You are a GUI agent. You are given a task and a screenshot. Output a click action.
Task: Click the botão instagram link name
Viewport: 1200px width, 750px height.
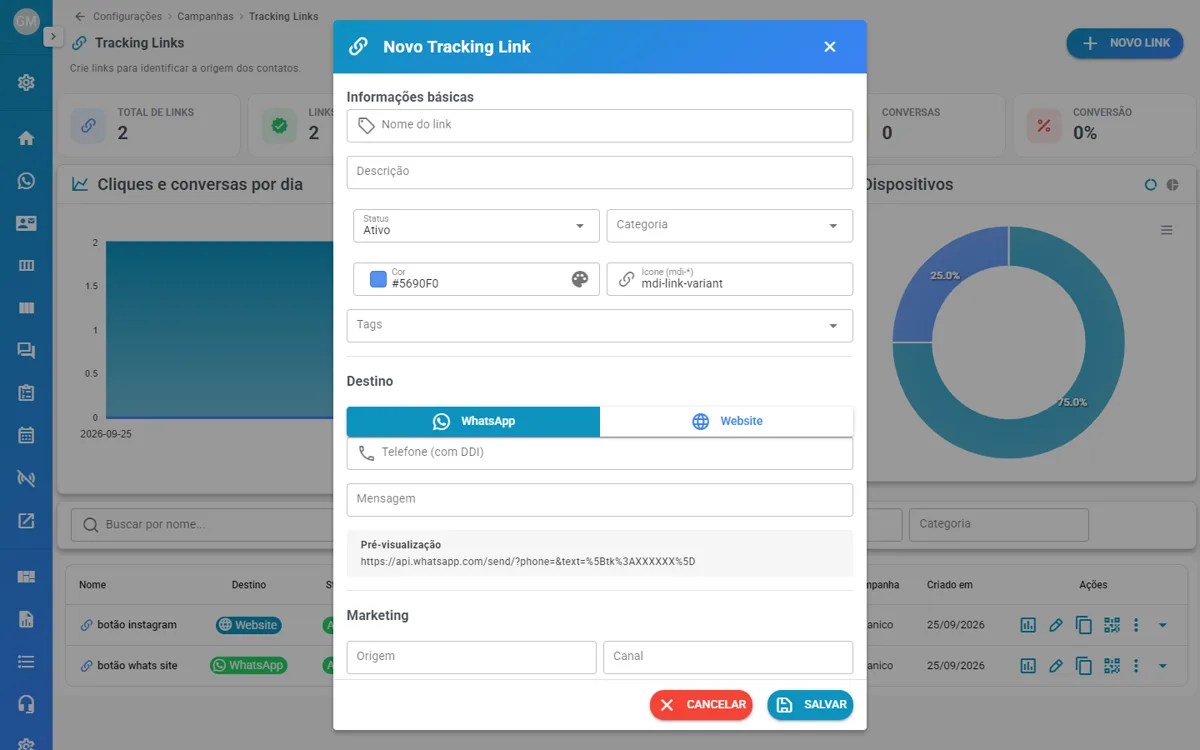tap(137, 625)
